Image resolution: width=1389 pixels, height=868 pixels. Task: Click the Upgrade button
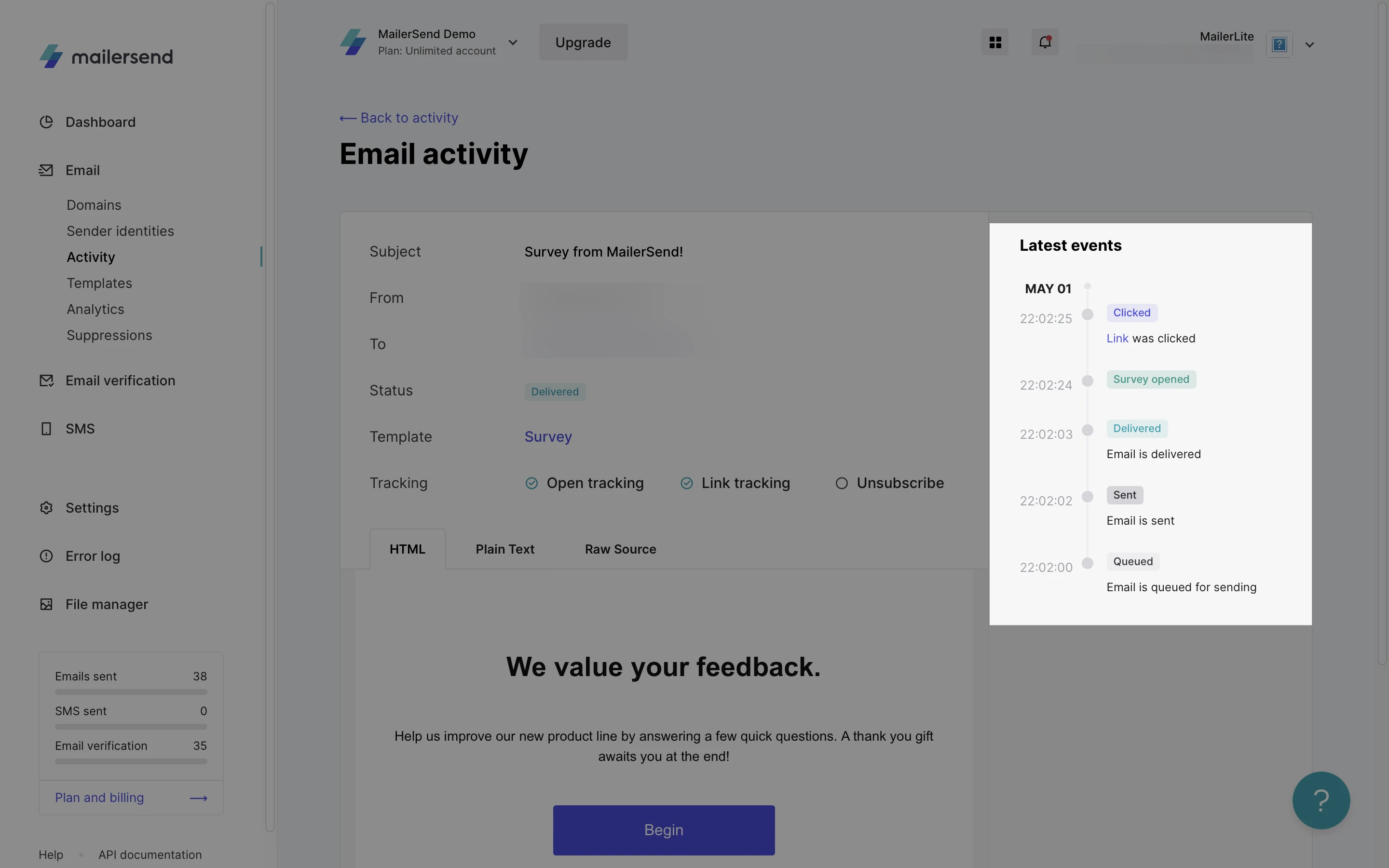[x=583, y=42]
